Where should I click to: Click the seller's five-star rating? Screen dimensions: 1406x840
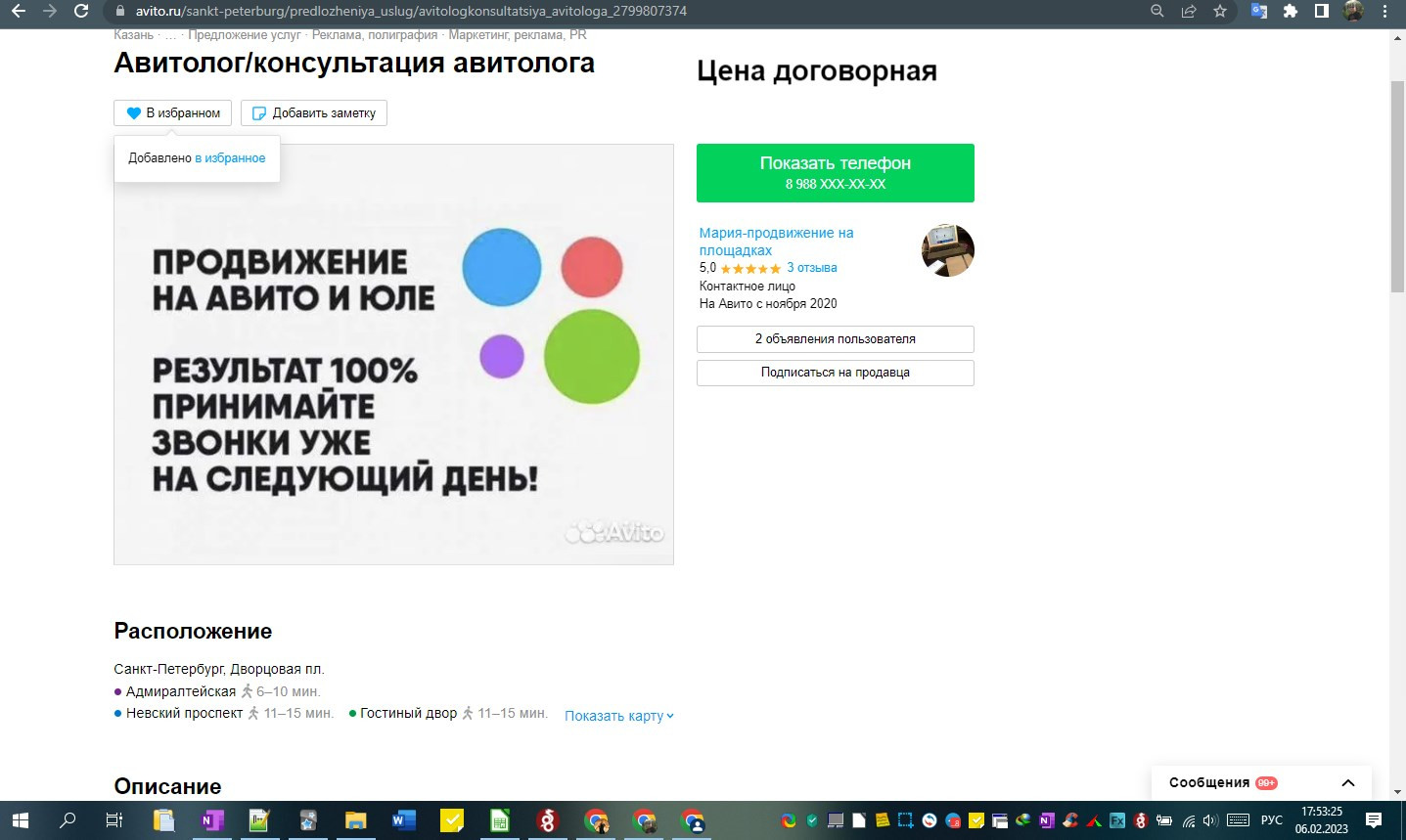[x=750, y=268]
